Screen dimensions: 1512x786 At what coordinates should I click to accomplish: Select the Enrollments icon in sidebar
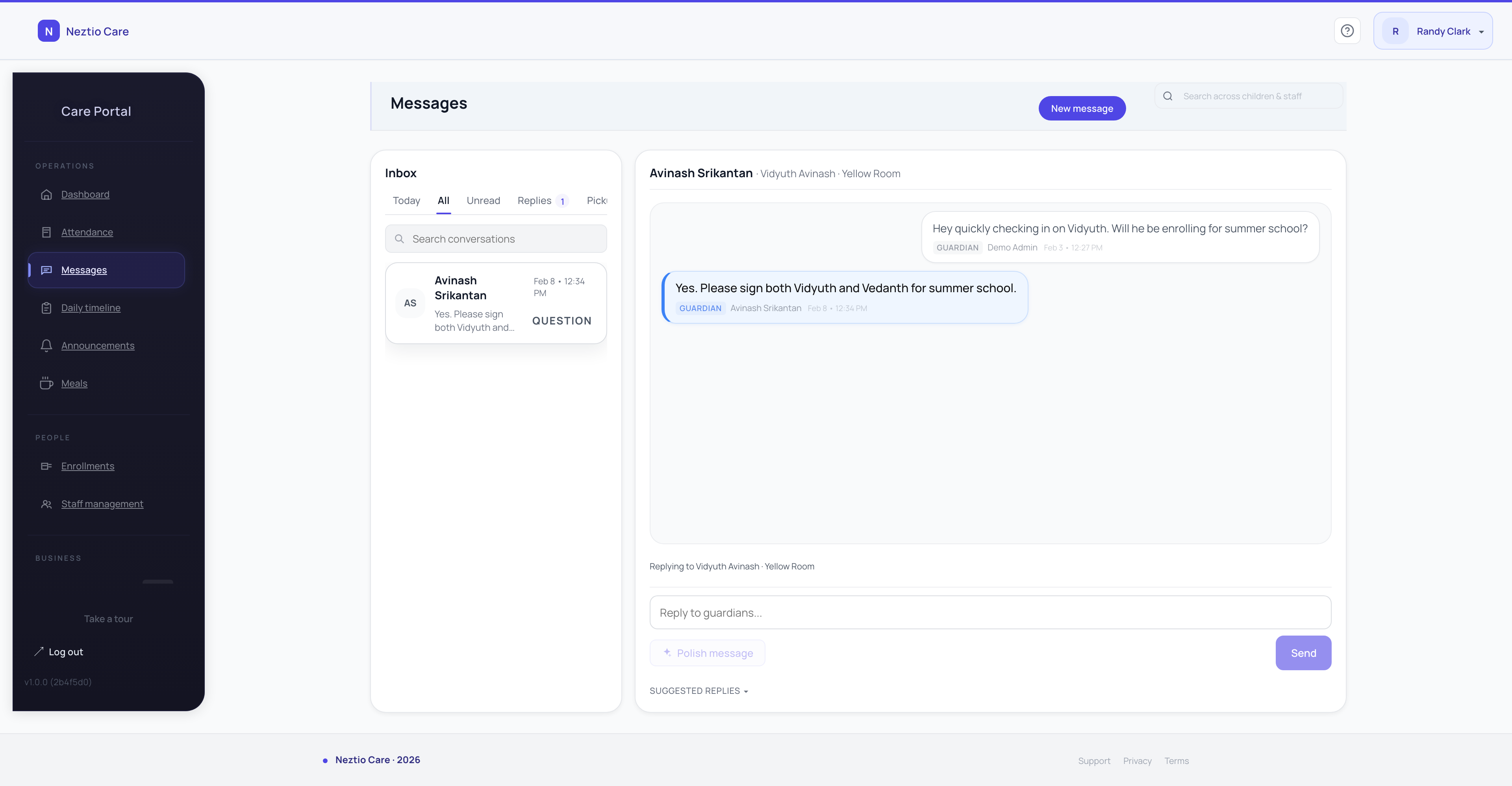(x=47, y=466)
